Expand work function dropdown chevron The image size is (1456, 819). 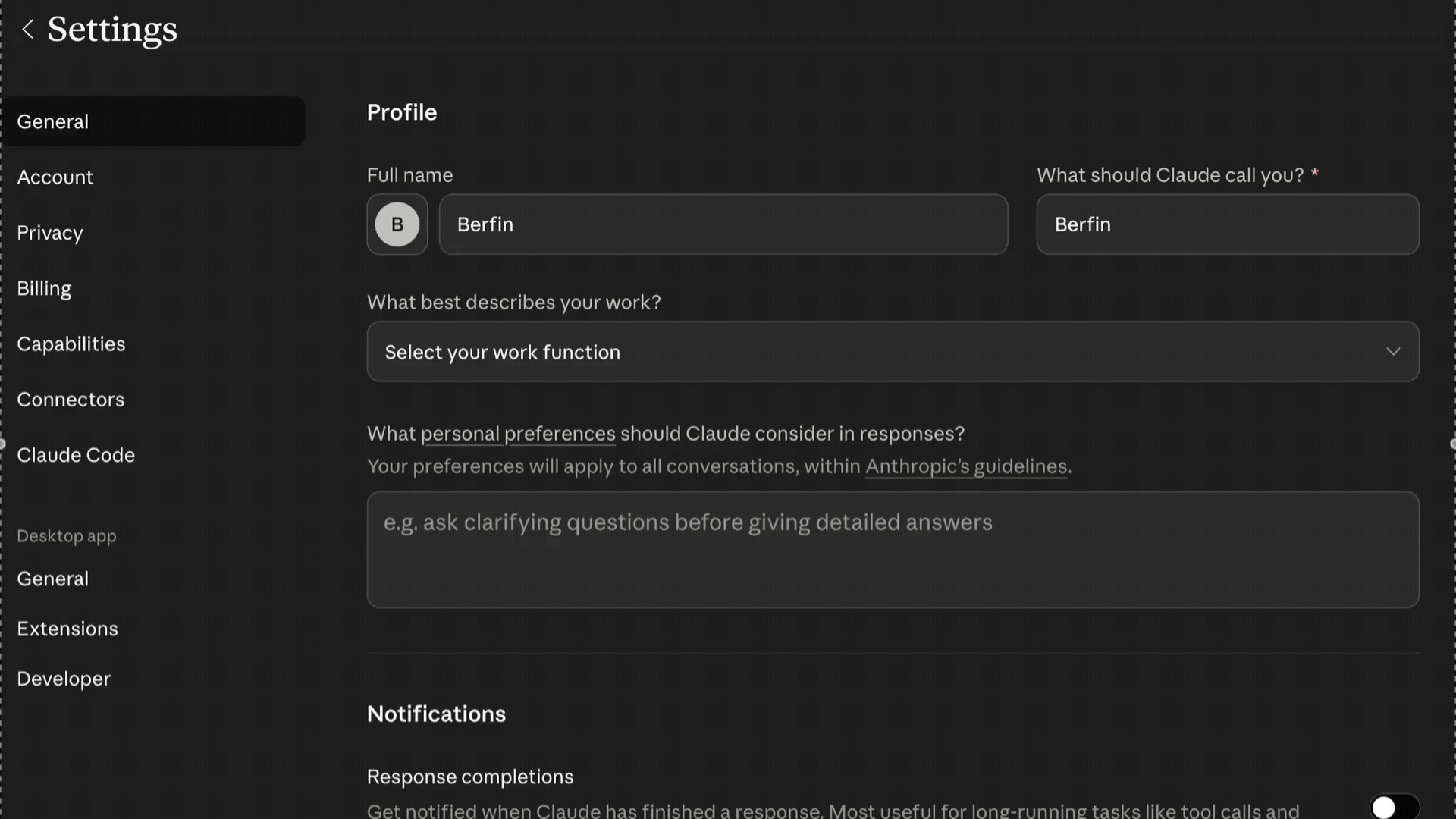coord(1392,352)
